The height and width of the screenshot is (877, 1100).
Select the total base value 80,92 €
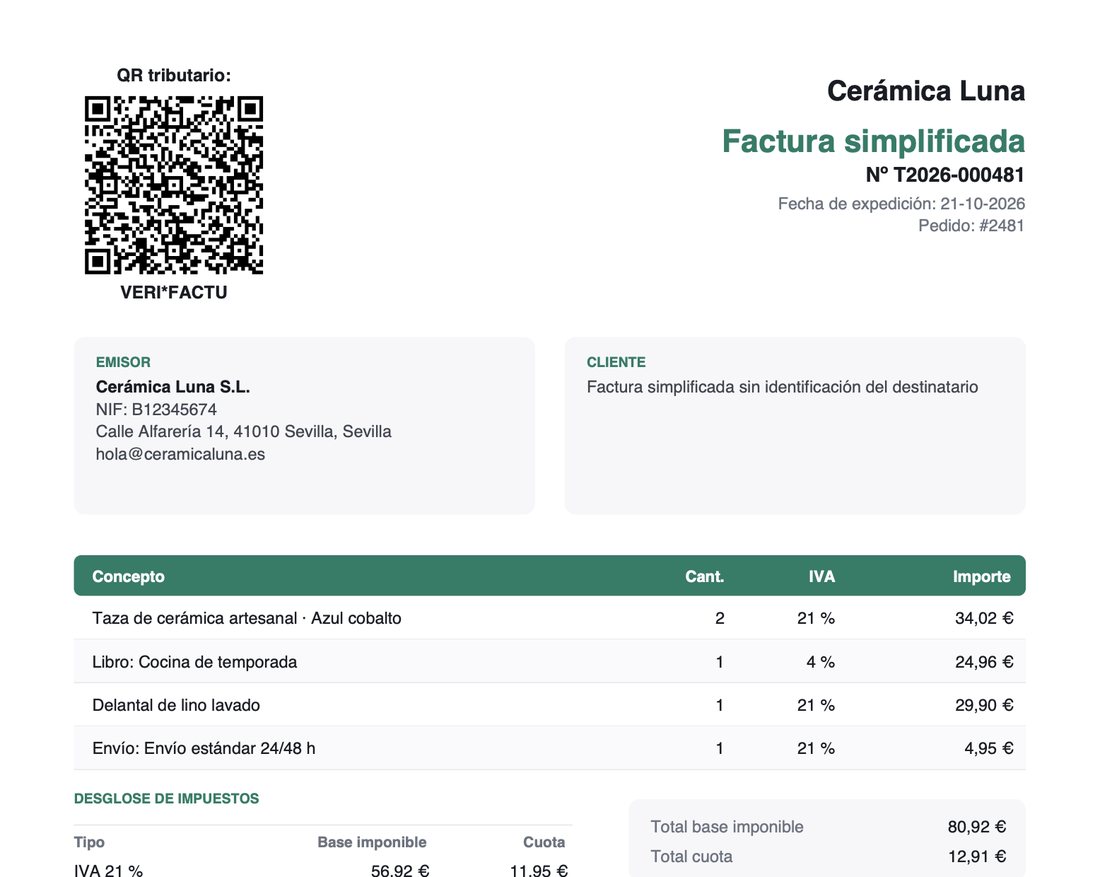[977, 826]
